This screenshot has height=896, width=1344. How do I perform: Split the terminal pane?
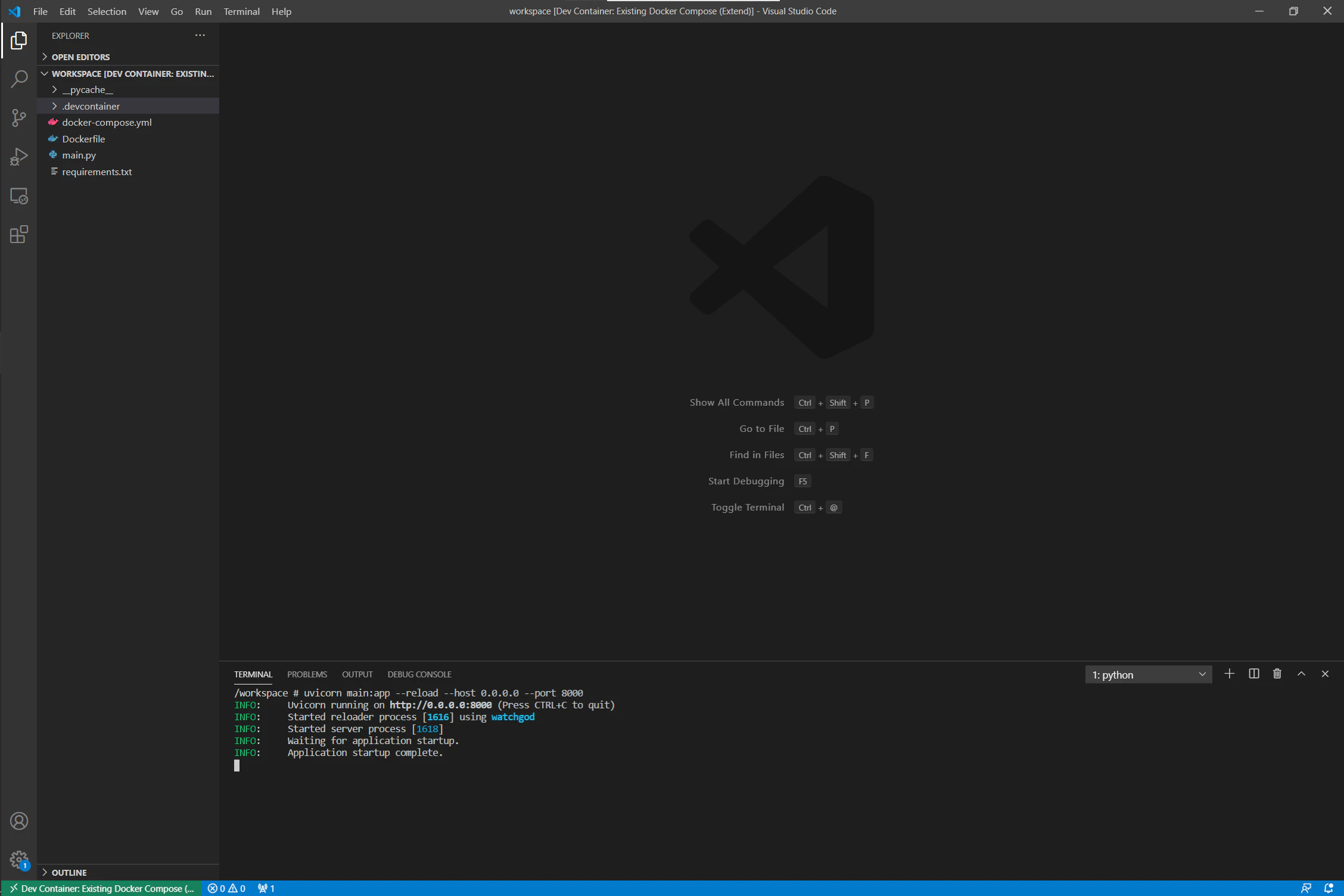pyautogui.click(x=1253, y=674)
